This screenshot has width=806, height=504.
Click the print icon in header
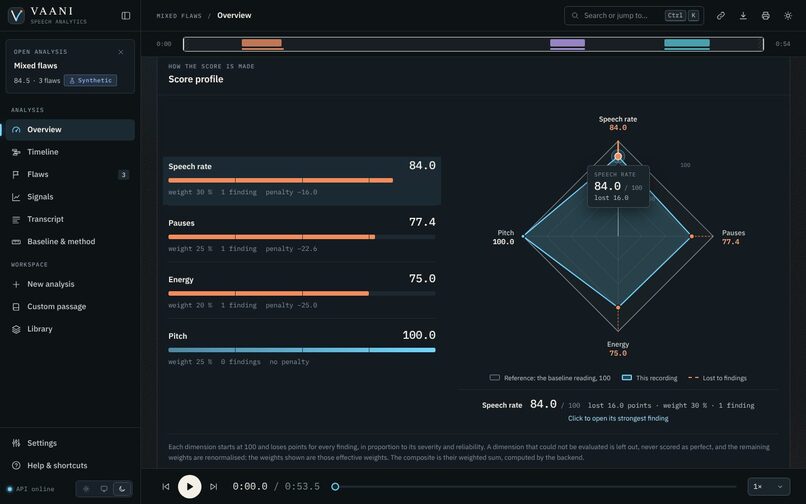[x=765, y=16]
